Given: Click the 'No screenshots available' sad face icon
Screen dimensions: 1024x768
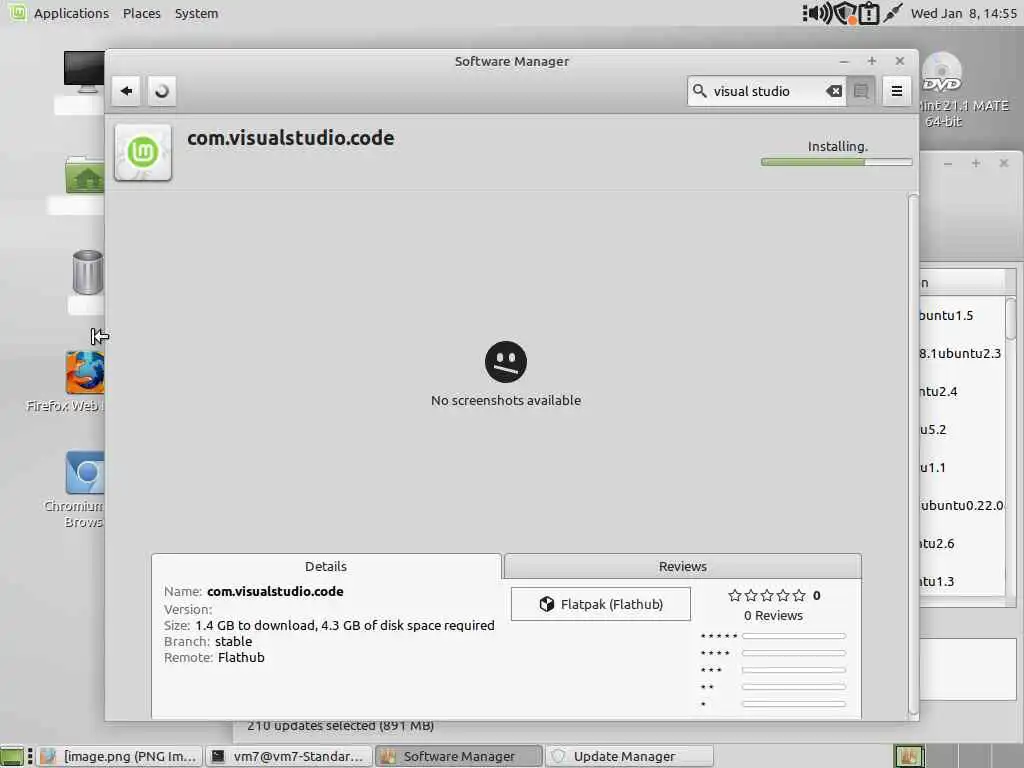Looking at the screenshot, I should tap(505, 362).
